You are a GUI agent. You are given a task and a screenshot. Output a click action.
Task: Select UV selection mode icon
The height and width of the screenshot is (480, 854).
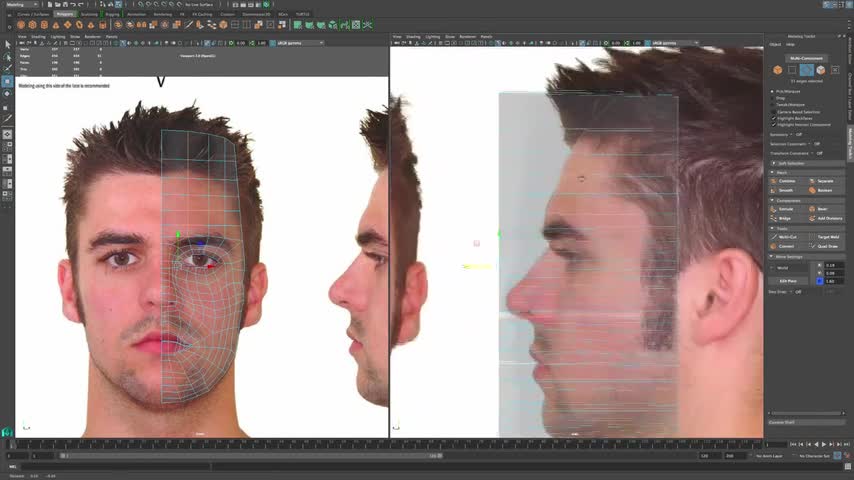point(835,70)
